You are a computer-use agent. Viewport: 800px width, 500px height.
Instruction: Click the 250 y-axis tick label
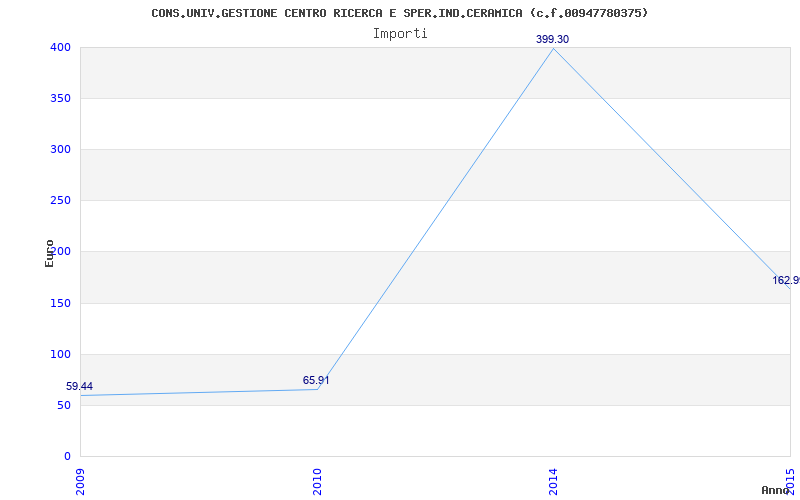(x=60, y=201)
